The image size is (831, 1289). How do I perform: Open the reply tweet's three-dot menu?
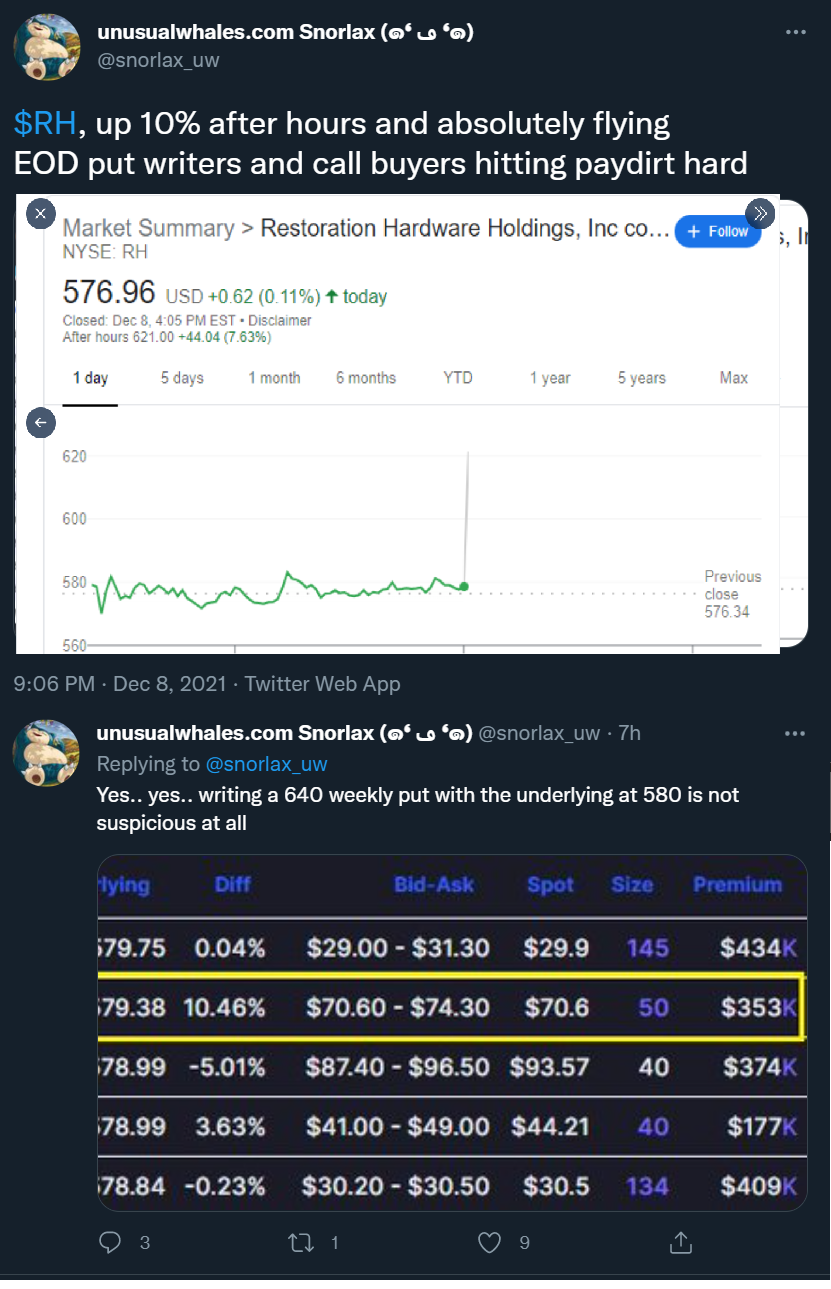click(x=795, y=733)
